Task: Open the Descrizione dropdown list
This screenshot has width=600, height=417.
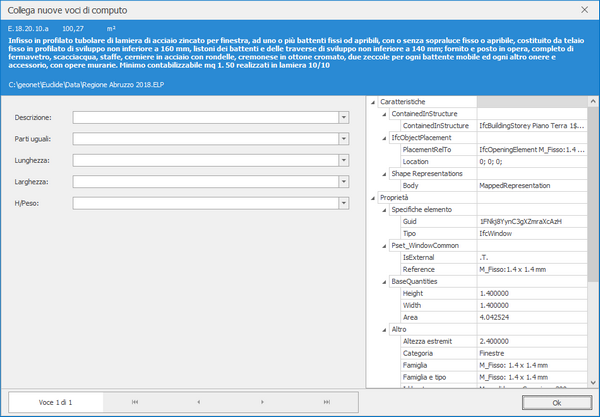Action: [344, 117]
